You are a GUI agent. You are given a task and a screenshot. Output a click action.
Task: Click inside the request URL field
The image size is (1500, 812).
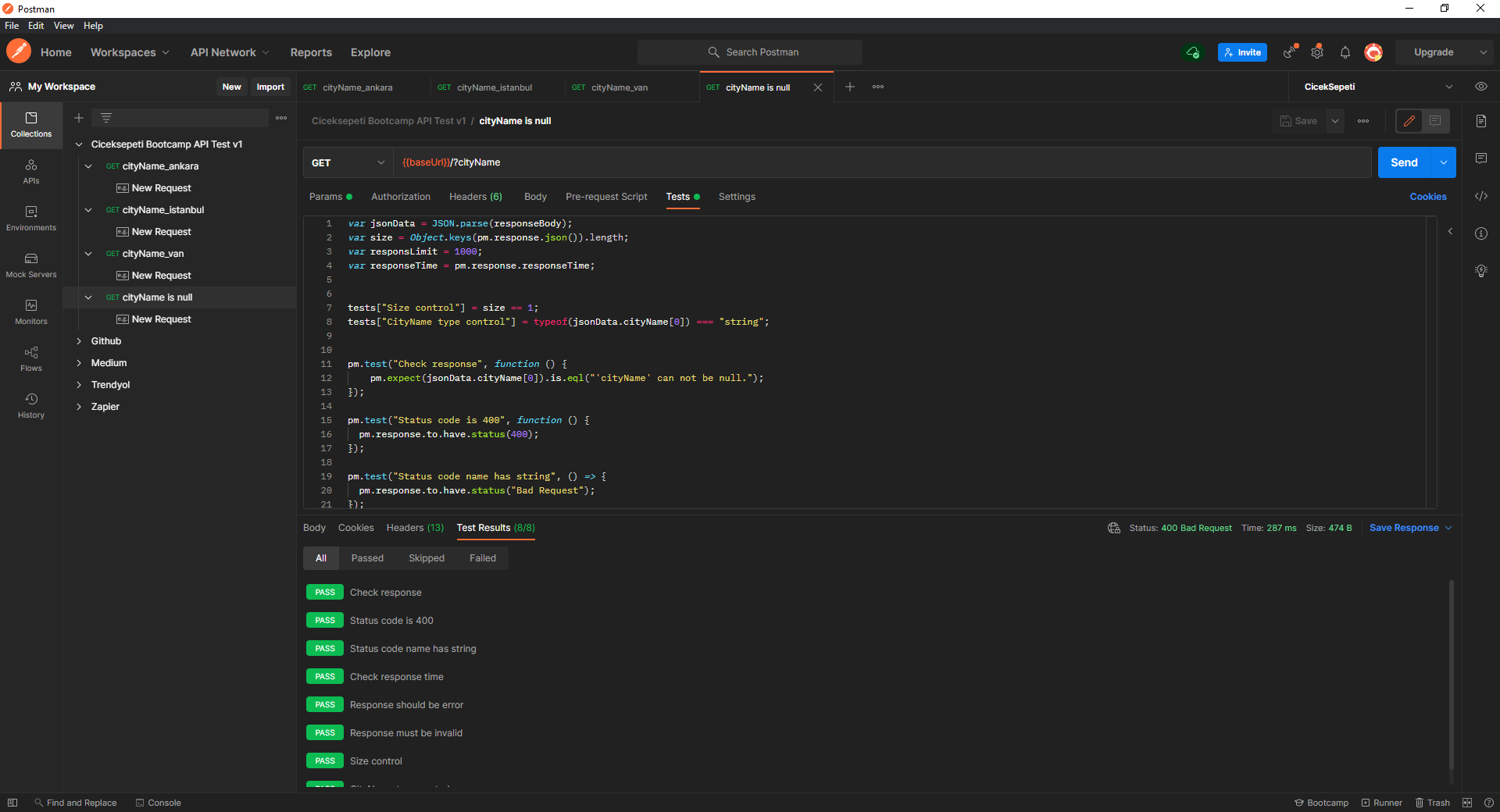[x=703, y=162]
